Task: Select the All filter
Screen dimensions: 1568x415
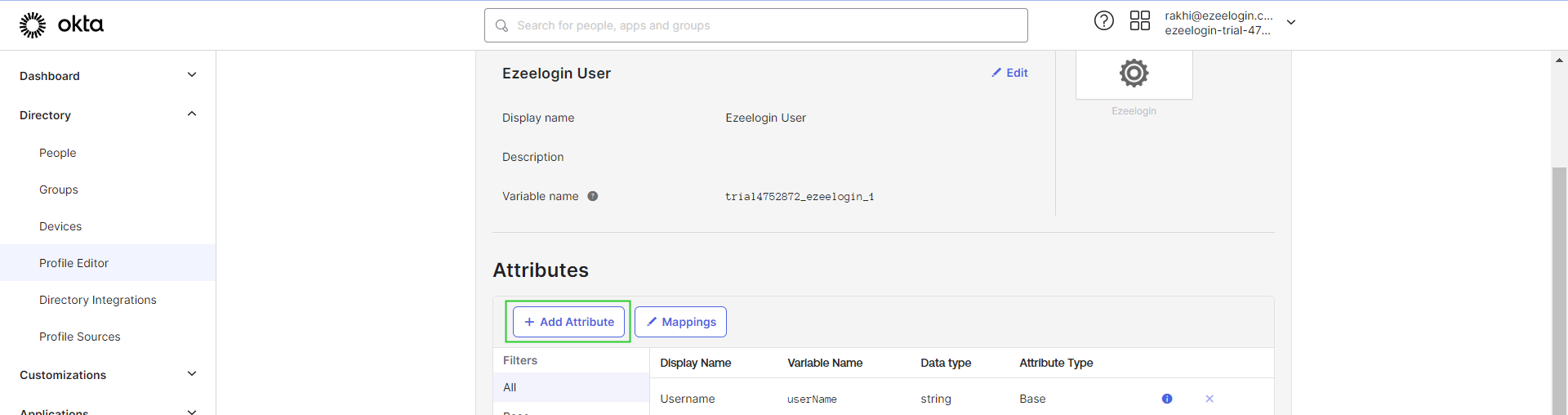Action: coord(571,387)
